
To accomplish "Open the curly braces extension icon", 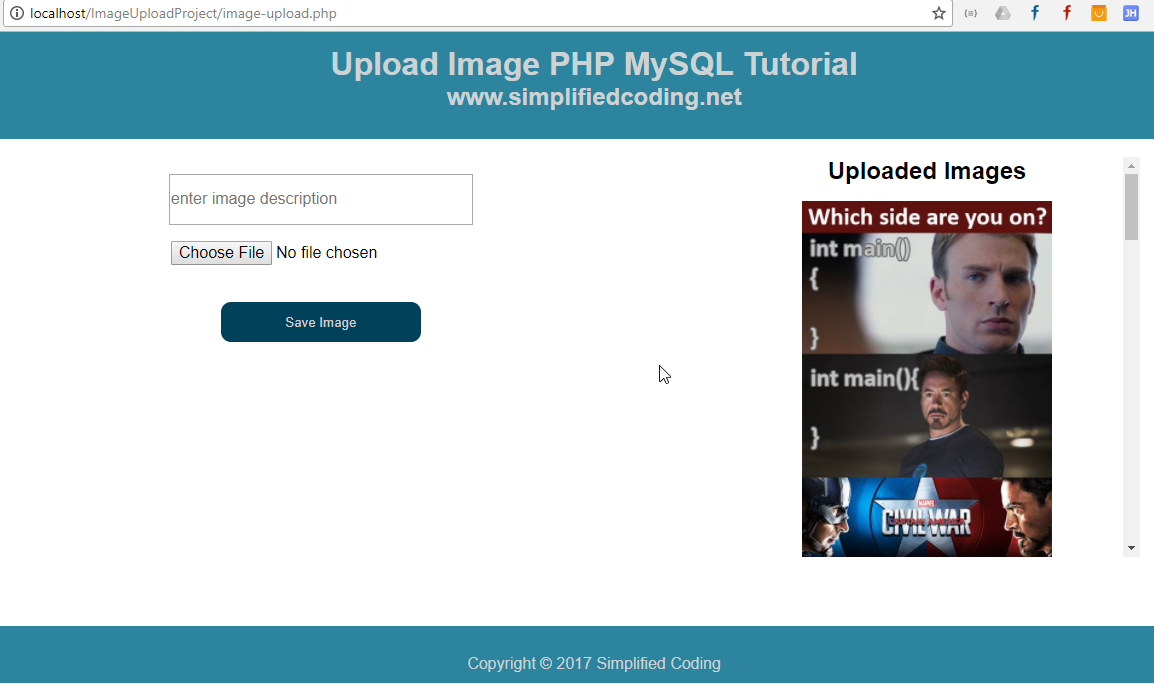I will (x=970, y=13).
